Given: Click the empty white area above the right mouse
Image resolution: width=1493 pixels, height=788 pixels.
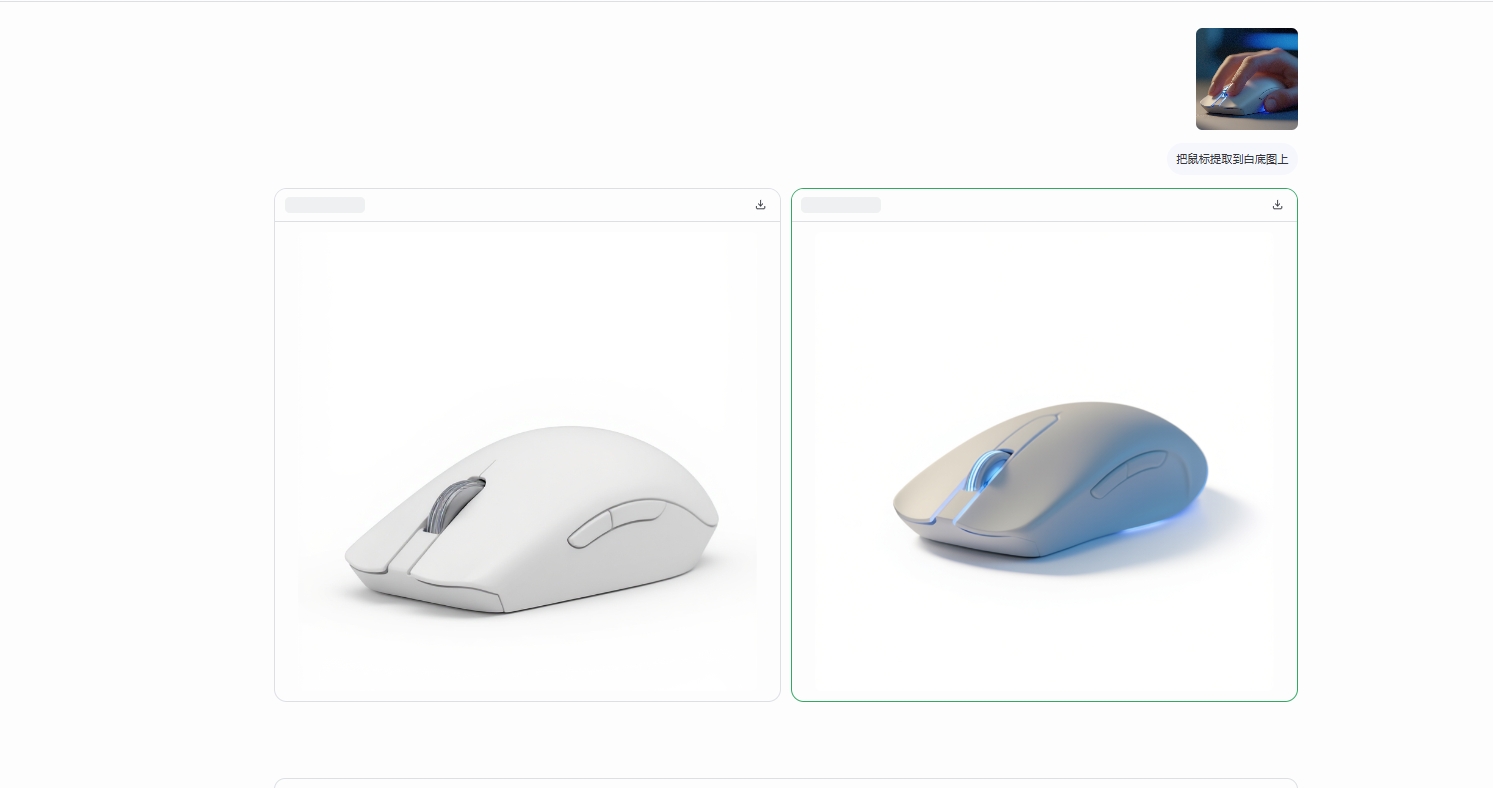Looking at the screenshot, I should 1044,310.
